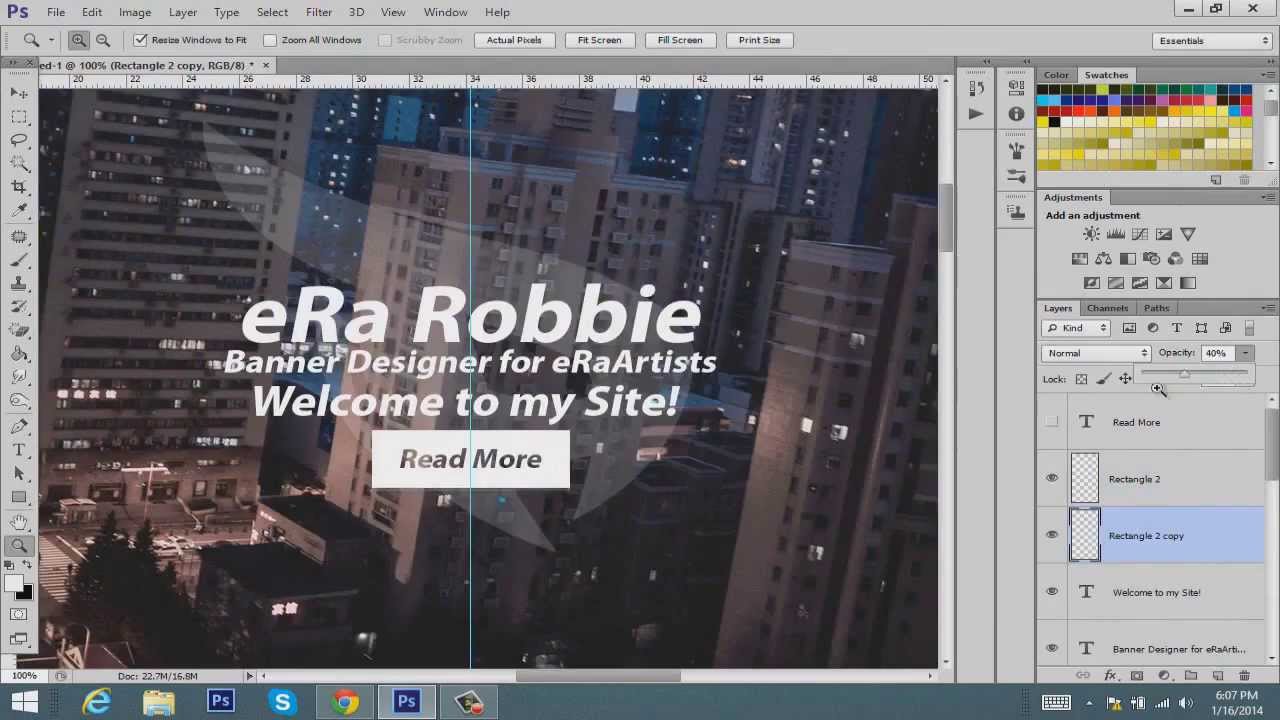Open status bar document info arrow
This screenshot has height=720, width=1280.
pyautogui.click(x=250, y=676)
